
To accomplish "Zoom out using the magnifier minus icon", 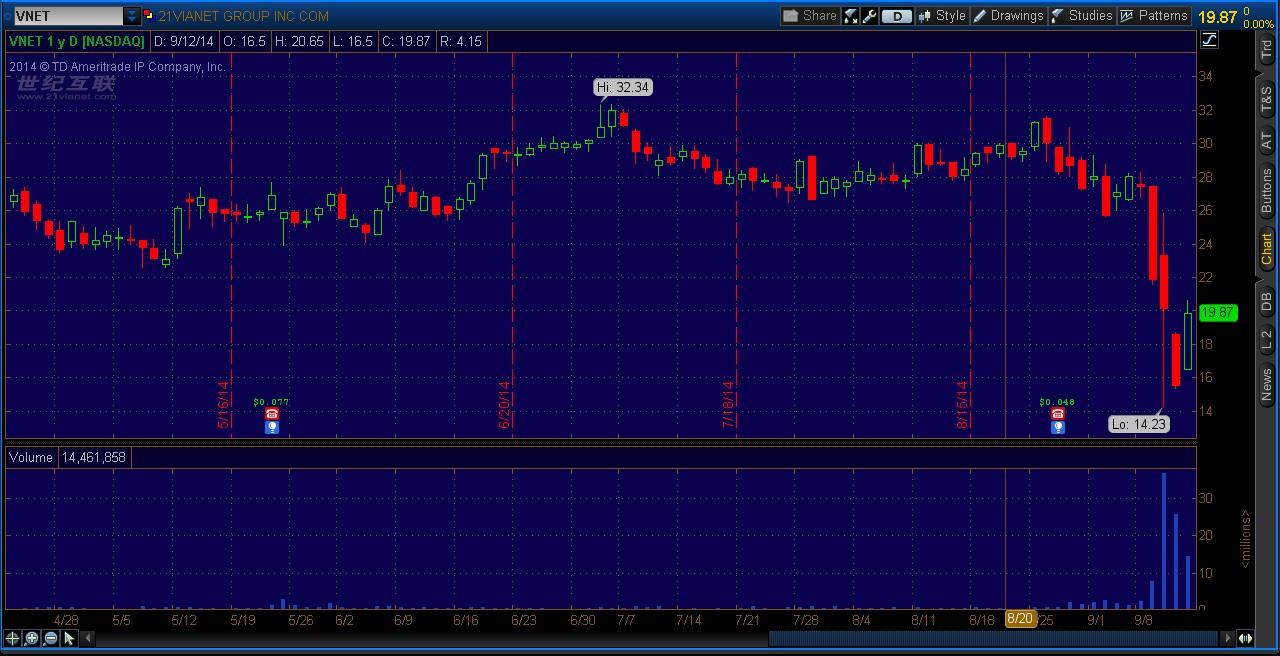I will [x=51, y=638].
